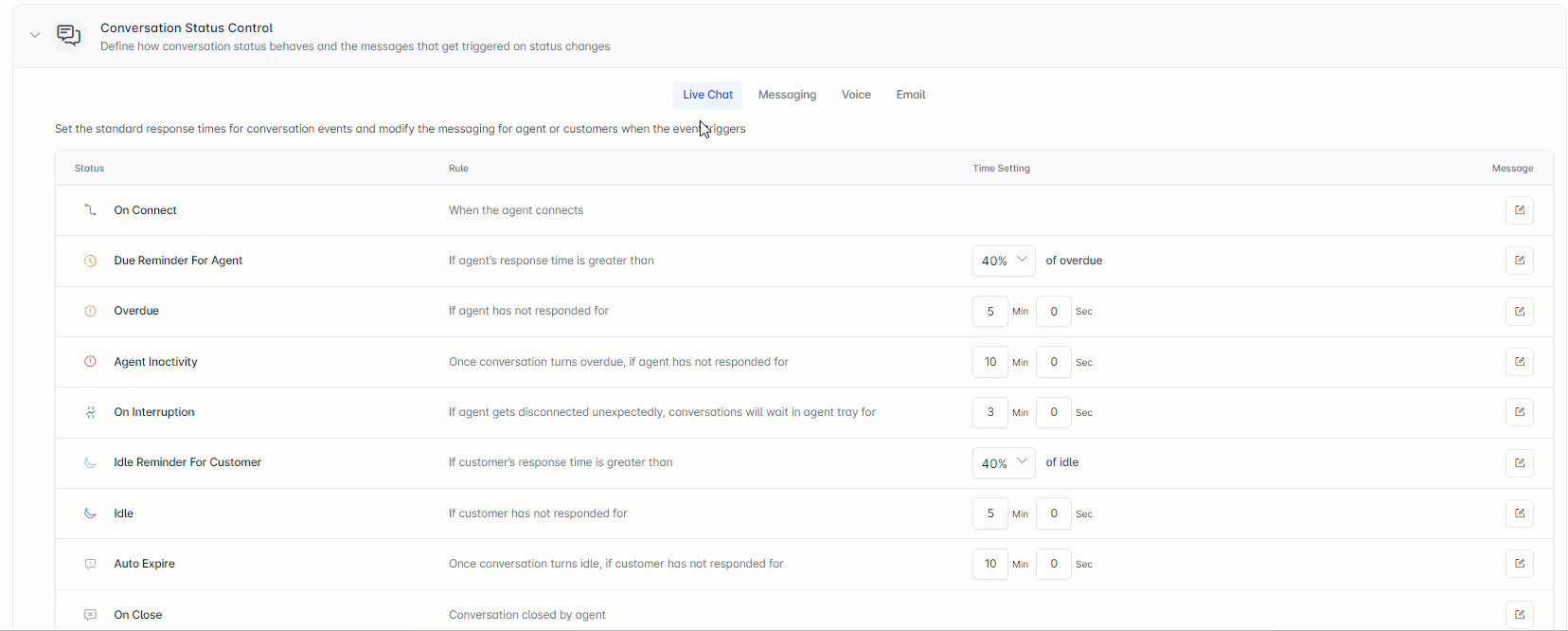Edit the On Connect message

click(x=1519, y=210)
